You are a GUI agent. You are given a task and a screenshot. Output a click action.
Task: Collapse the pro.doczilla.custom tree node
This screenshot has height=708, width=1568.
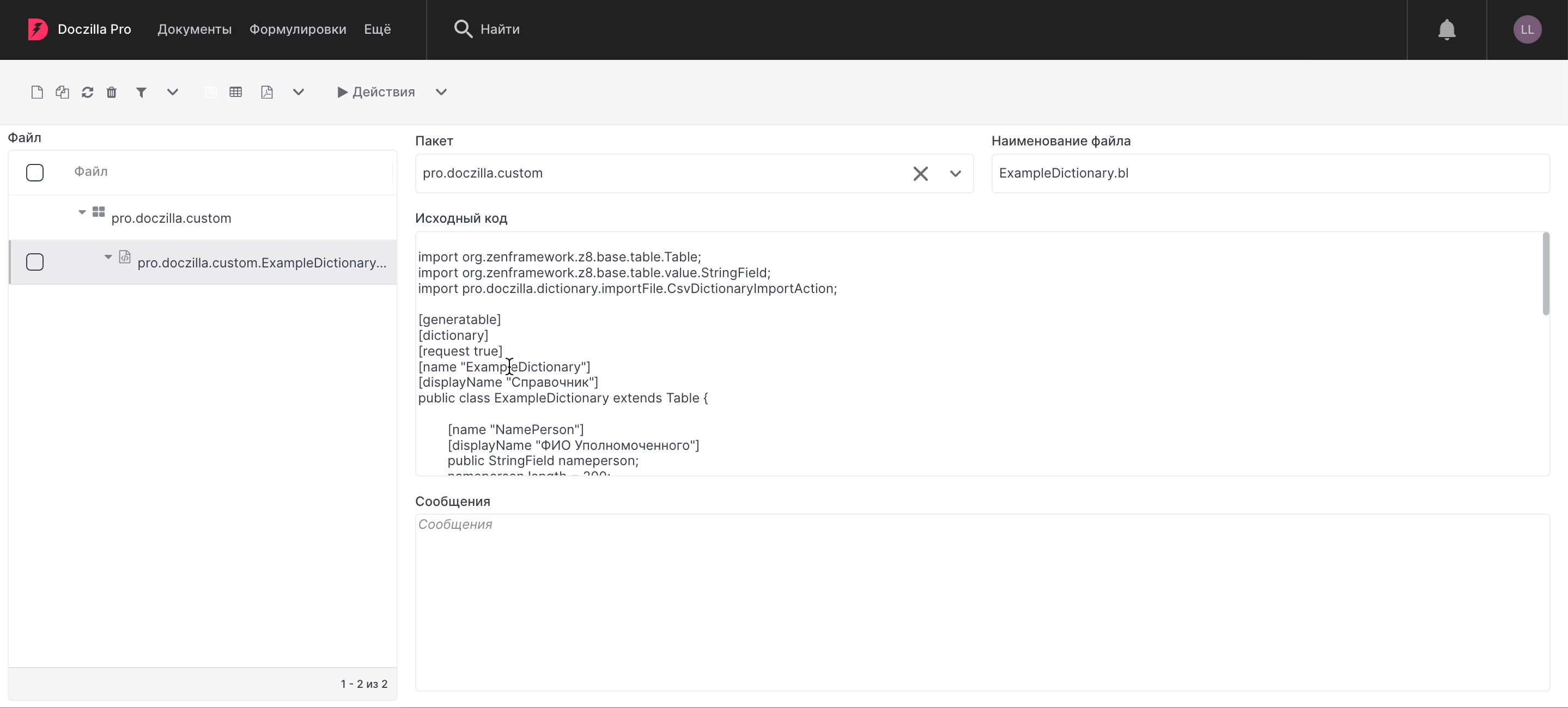[x=82, y=212]
